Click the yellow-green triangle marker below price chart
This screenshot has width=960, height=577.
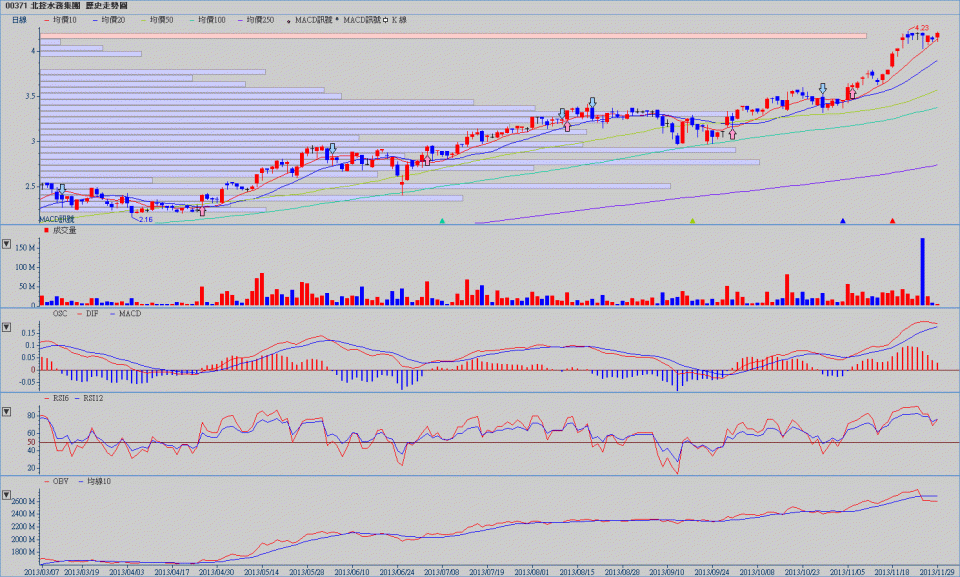pos(692,220)
